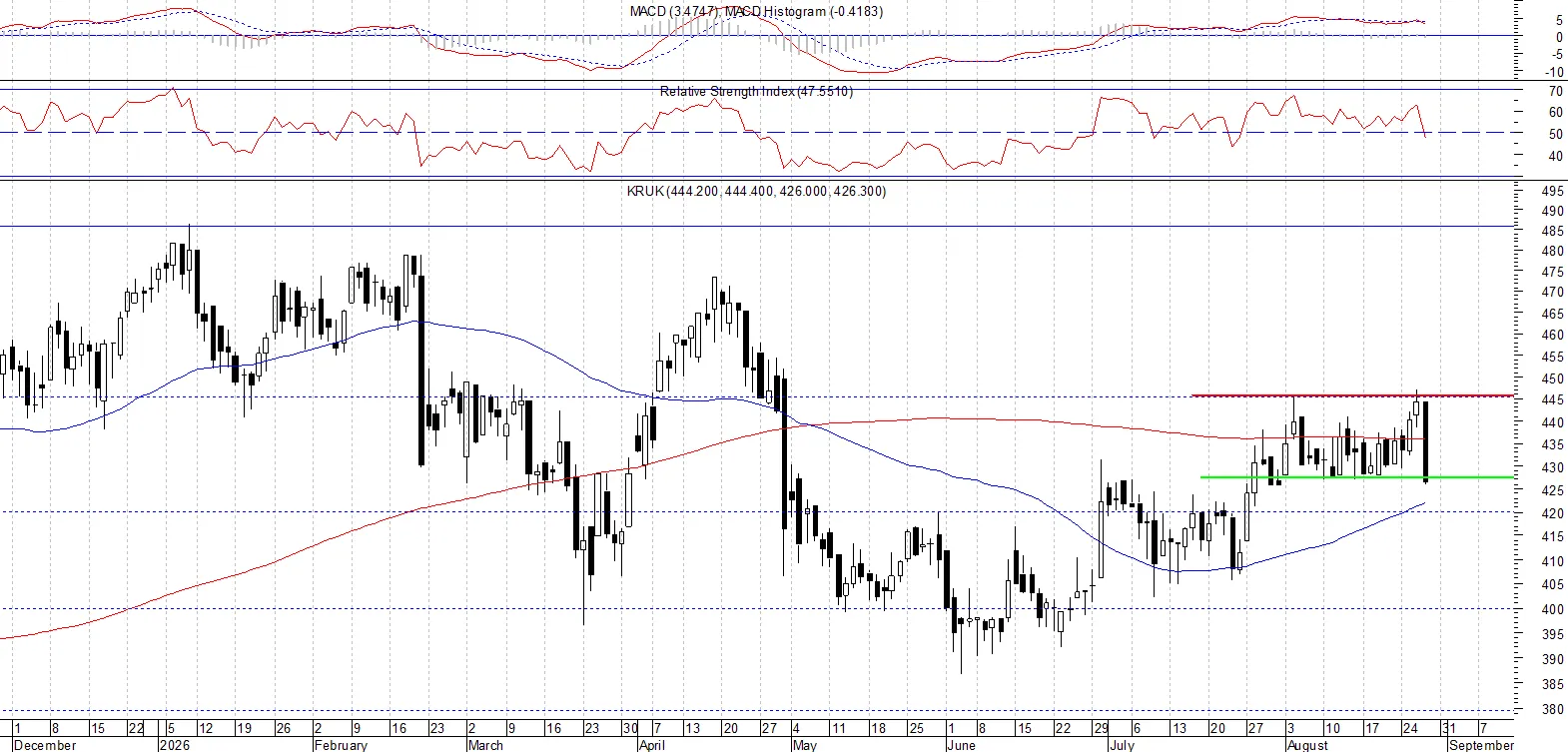Click the December month label
This screenshot has width=1568, height=752.
45,745
